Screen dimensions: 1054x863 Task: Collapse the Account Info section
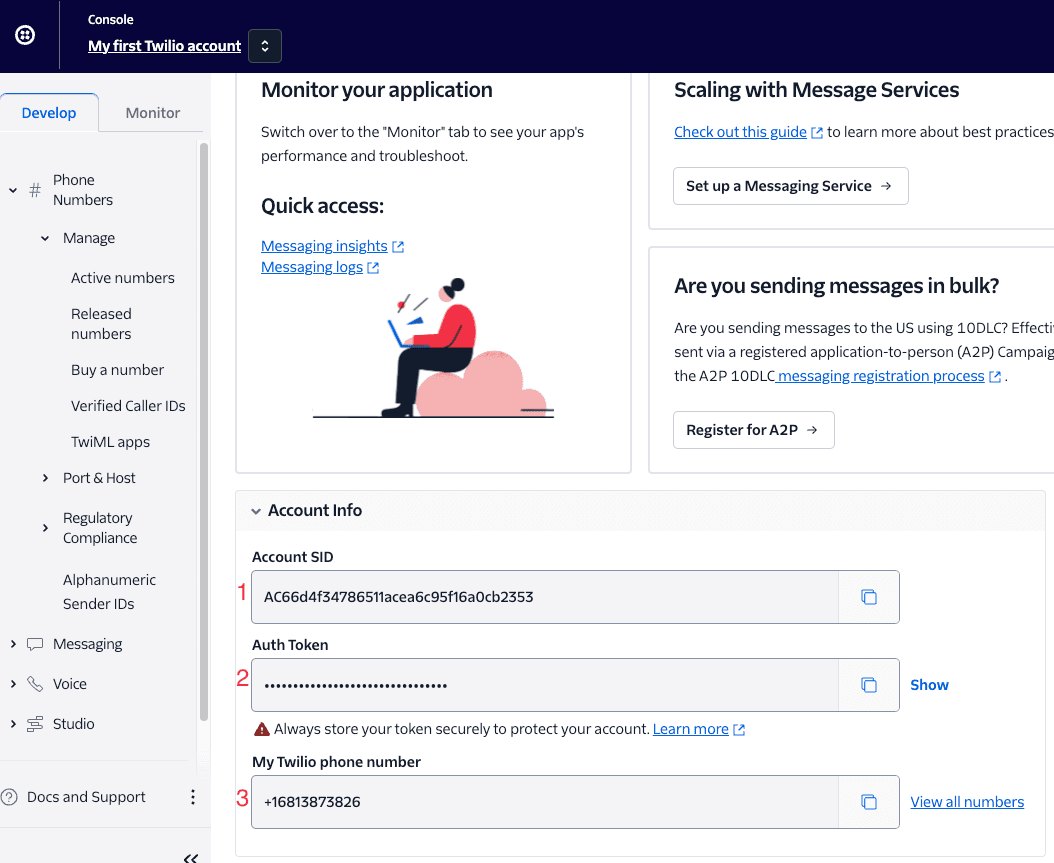[x=258, y=510]
